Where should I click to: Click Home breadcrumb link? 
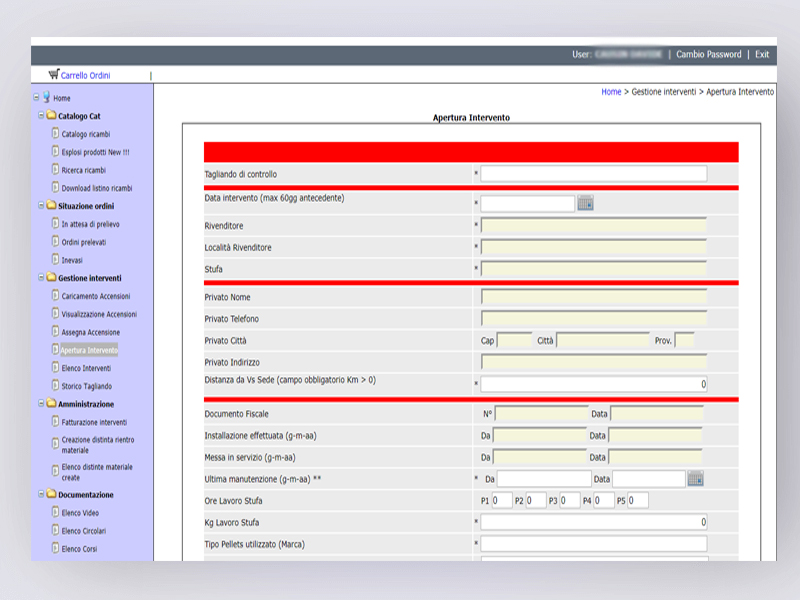611,91
